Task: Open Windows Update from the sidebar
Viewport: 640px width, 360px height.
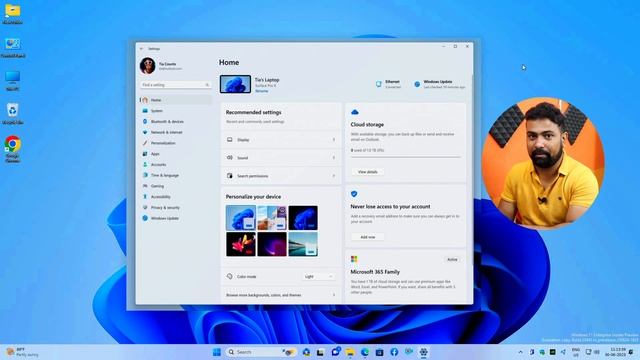Action: pos(176,218)
